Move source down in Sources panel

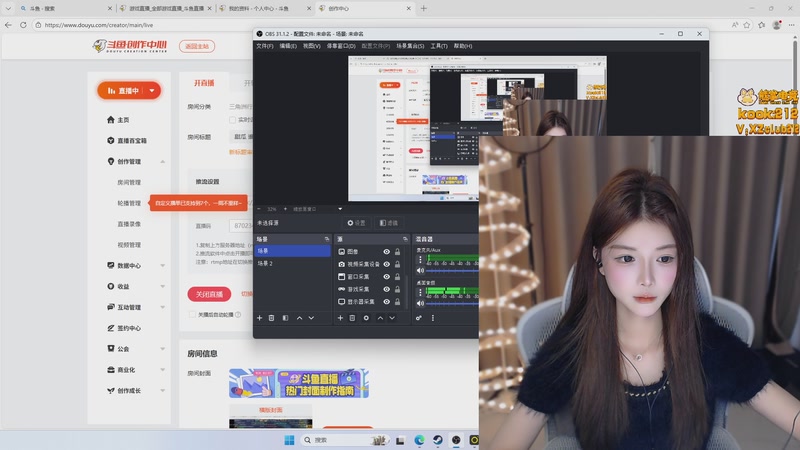coord(392,318)
